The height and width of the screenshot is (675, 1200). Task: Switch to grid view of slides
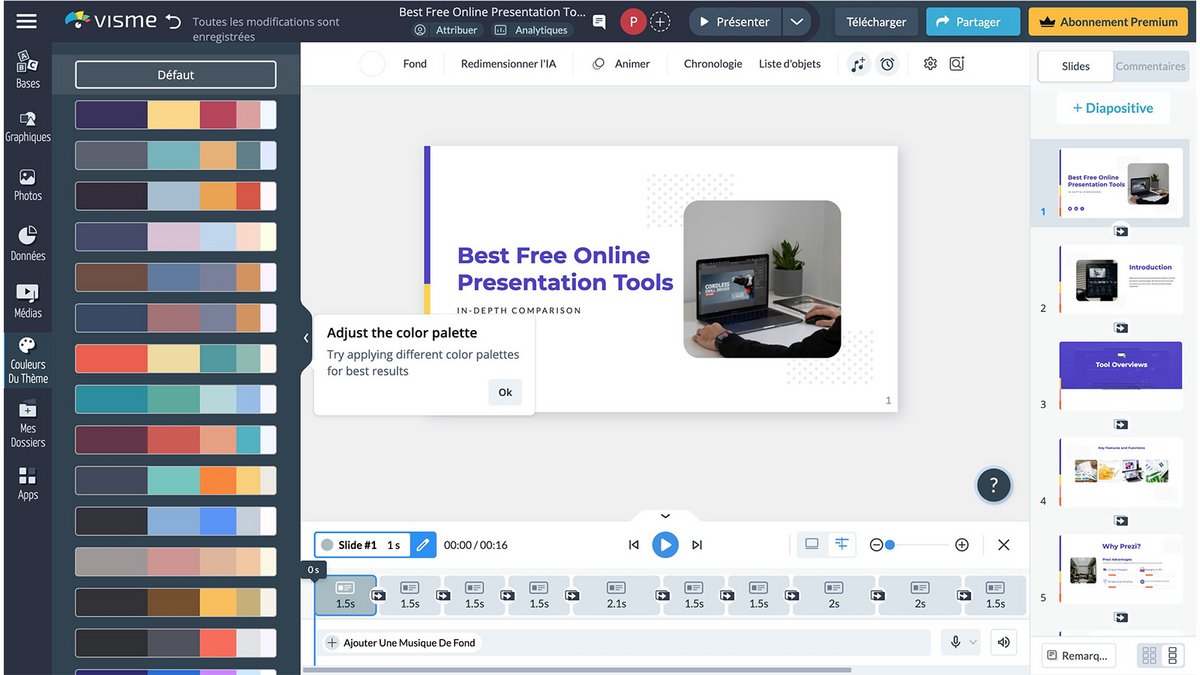tap(1149, 656)
